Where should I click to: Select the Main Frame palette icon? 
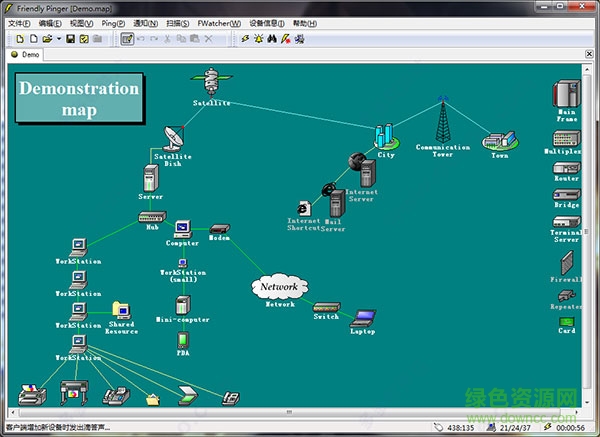tap(567, 95)
